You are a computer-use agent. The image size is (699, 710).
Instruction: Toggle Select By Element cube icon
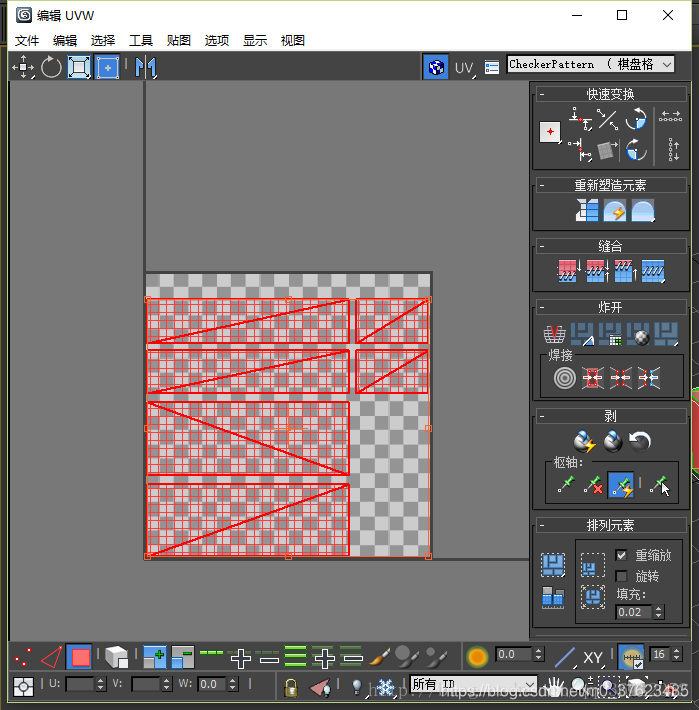coord(117,657)
